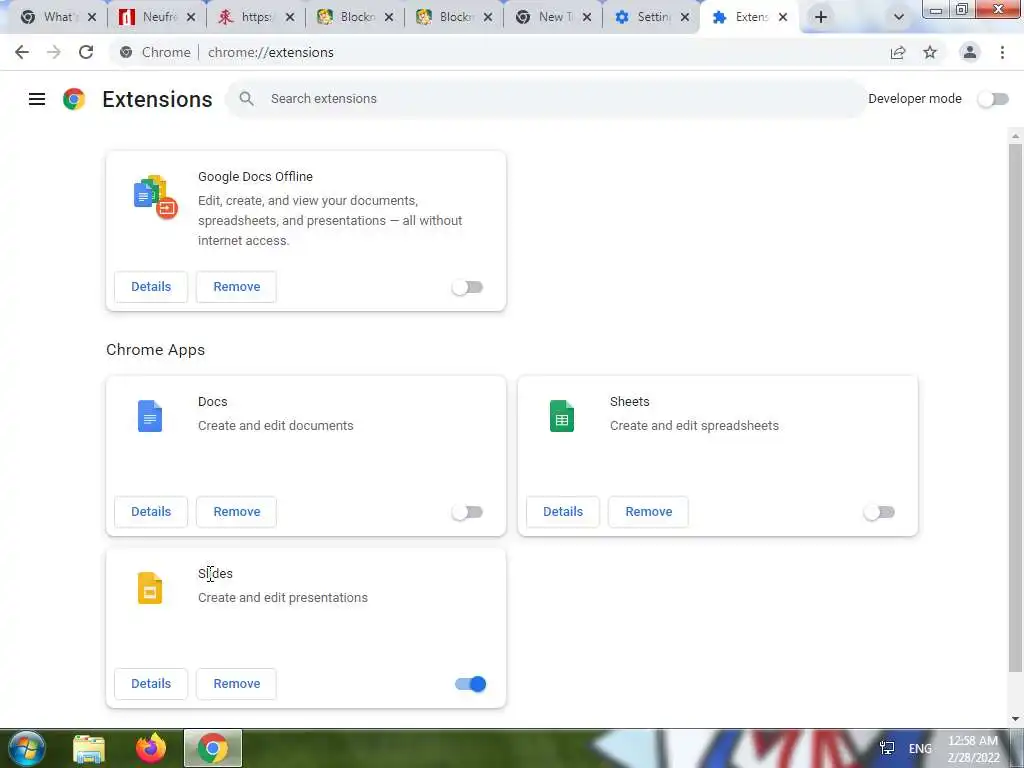The width and height of the screenshot is (1024, 768).
Task: Open the user profile avatar icon
Action: tap(970, 52)
